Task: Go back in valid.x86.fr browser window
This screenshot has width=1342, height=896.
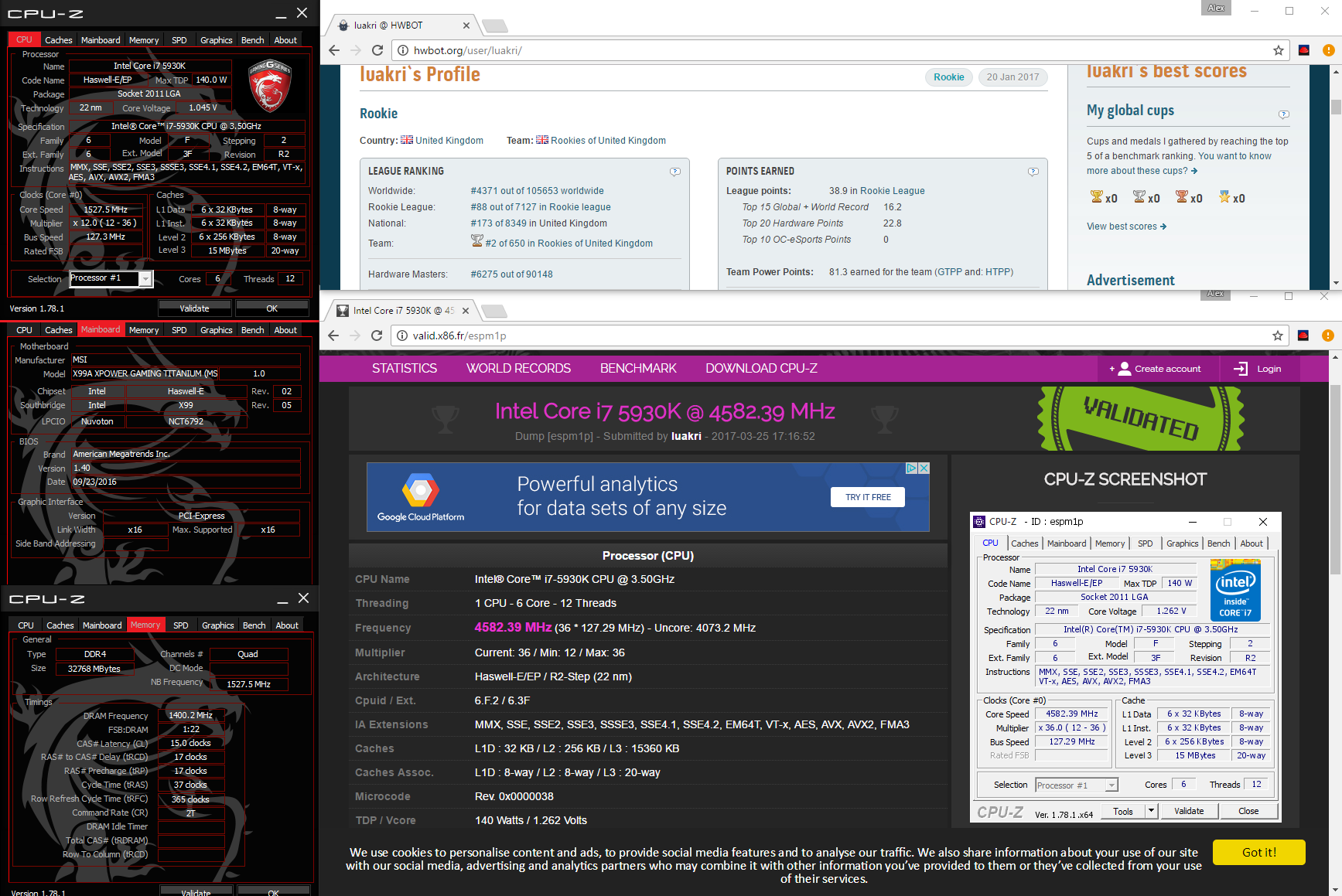Action: (x=333, y=336)
